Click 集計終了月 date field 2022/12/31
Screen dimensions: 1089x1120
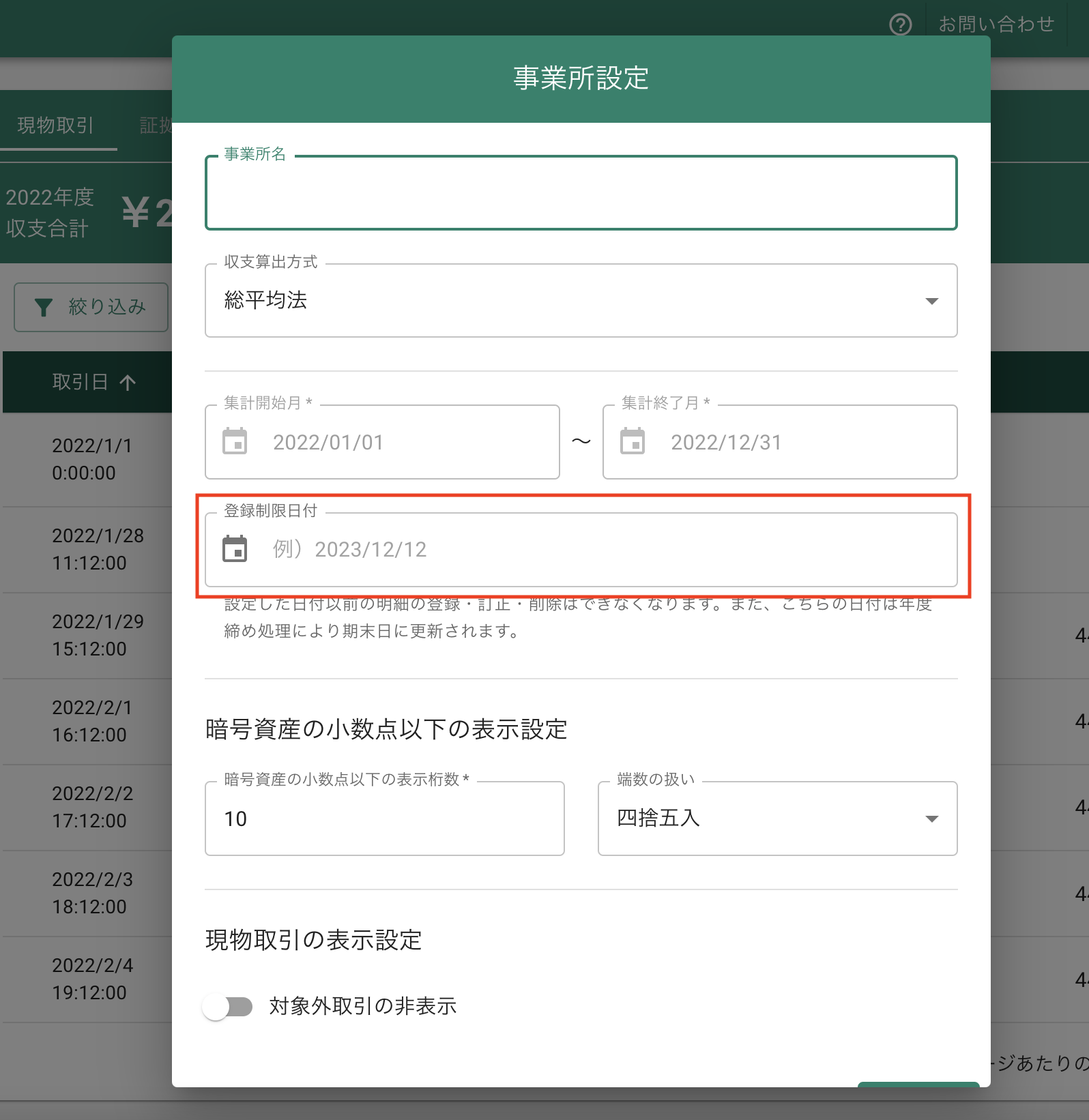pyautogui.click(x=780, y=442)
